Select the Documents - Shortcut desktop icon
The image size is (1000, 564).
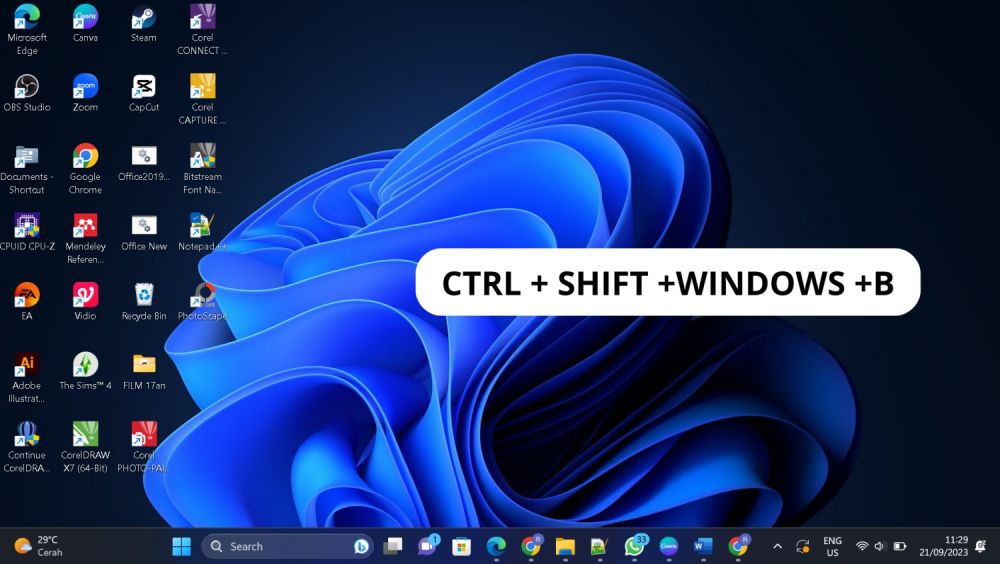click(x=27, y=169)
